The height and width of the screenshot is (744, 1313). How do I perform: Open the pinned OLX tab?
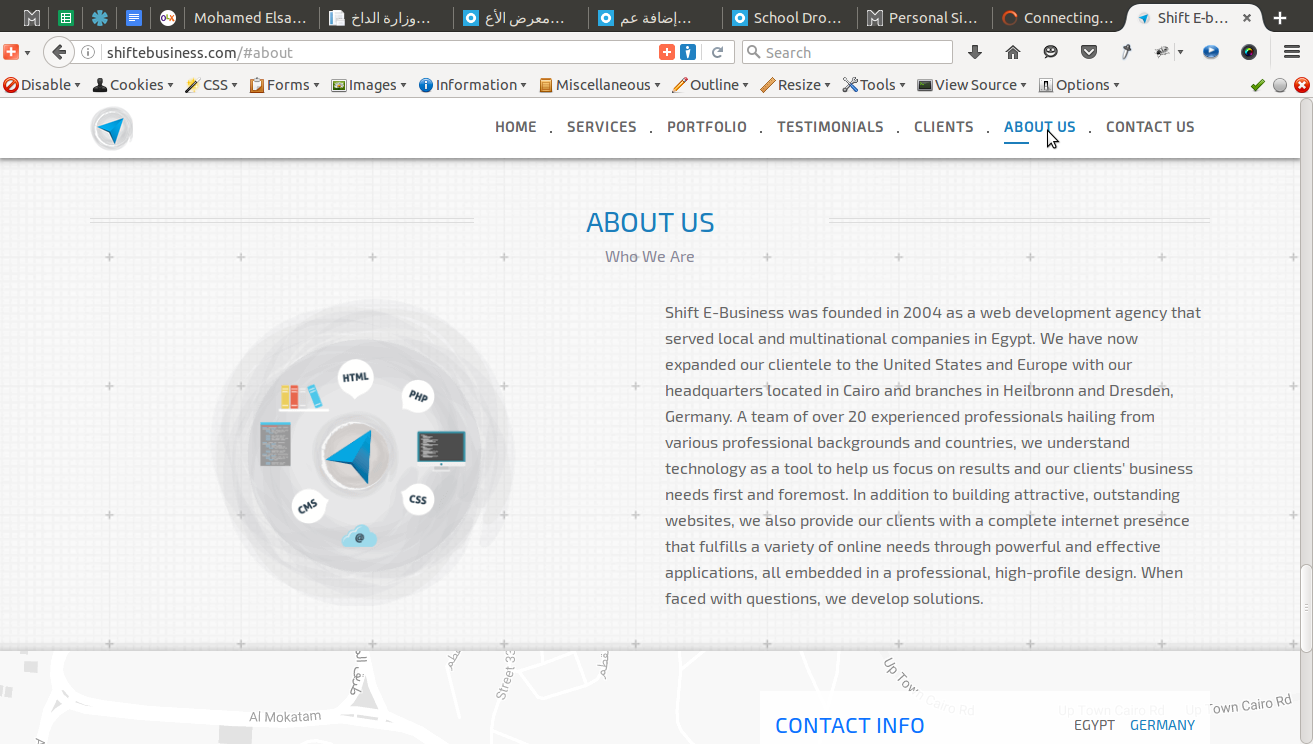[x=167, y=18]
